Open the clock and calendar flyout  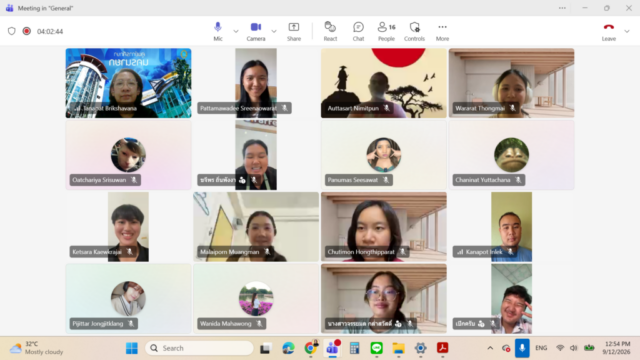[617, 348]
